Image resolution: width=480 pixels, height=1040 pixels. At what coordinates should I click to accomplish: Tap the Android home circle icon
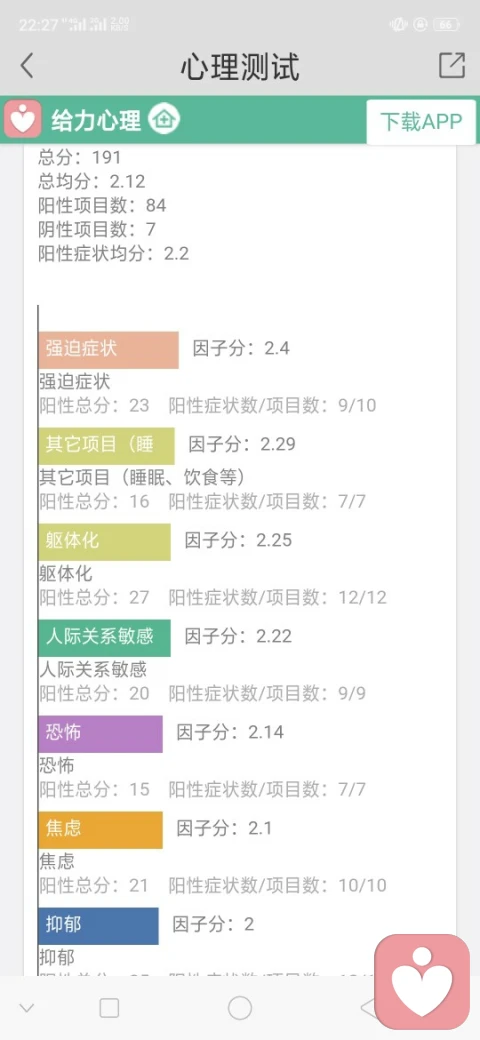[x=240, y=1008]
